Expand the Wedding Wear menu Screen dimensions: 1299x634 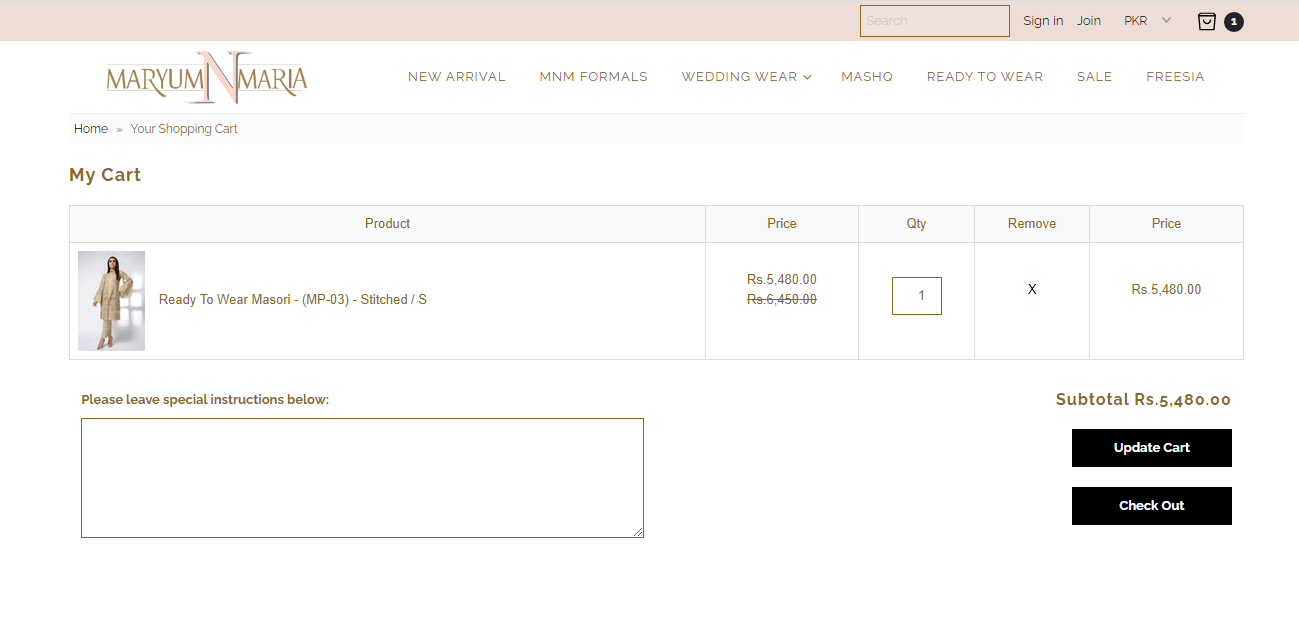coord(746,77)
